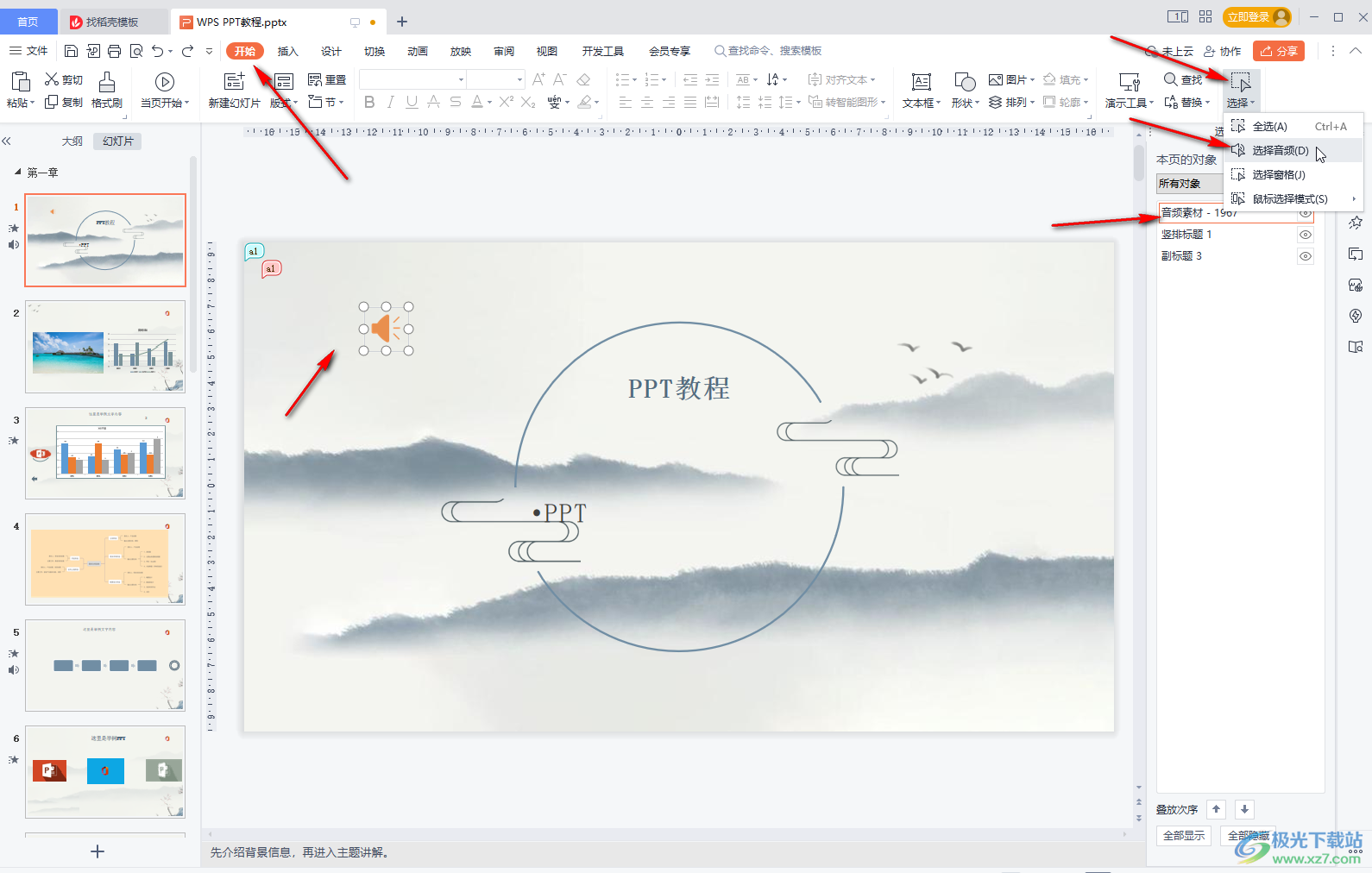Screen dimensions: 1372x873
Task: Choose 选择窗格(J) menu item
Action: pyautogui.click(x=1293, y=175)
